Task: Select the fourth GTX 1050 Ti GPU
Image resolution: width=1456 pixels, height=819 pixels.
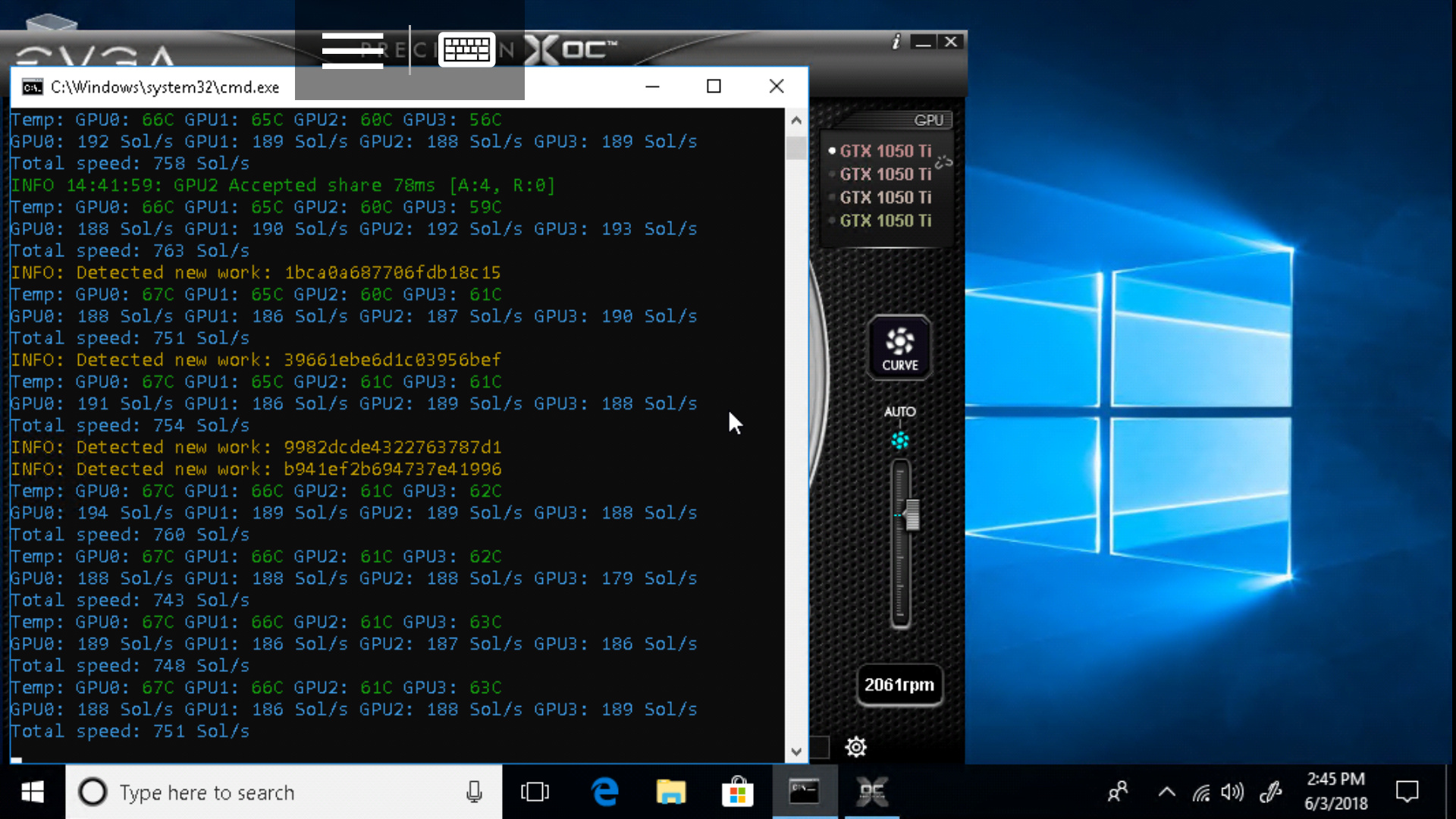Action: pos(885,221)
